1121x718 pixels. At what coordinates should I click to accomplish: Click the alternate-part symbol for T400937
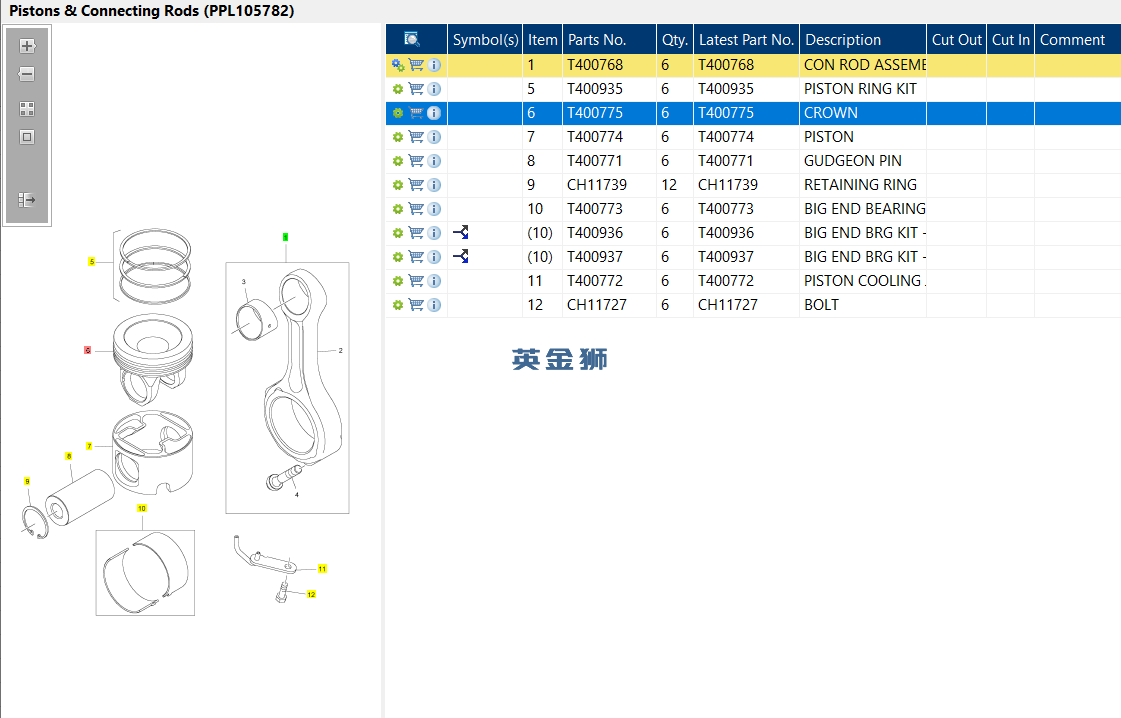coord(461,256)
